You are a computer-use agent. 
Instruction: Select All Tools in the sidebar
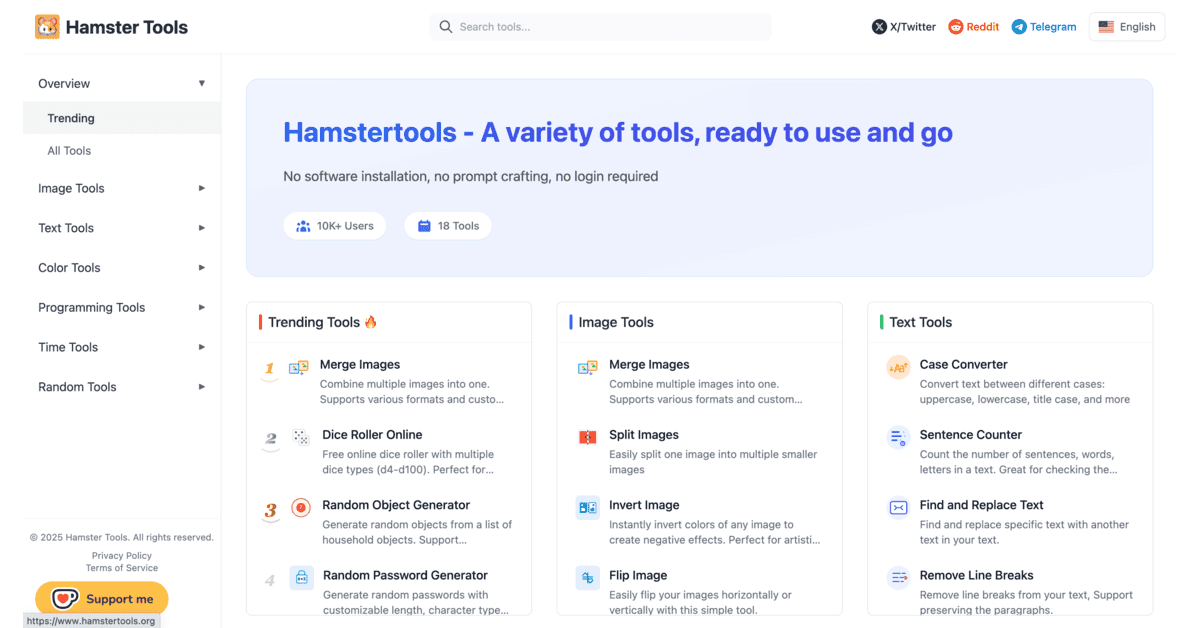point(122,151)
